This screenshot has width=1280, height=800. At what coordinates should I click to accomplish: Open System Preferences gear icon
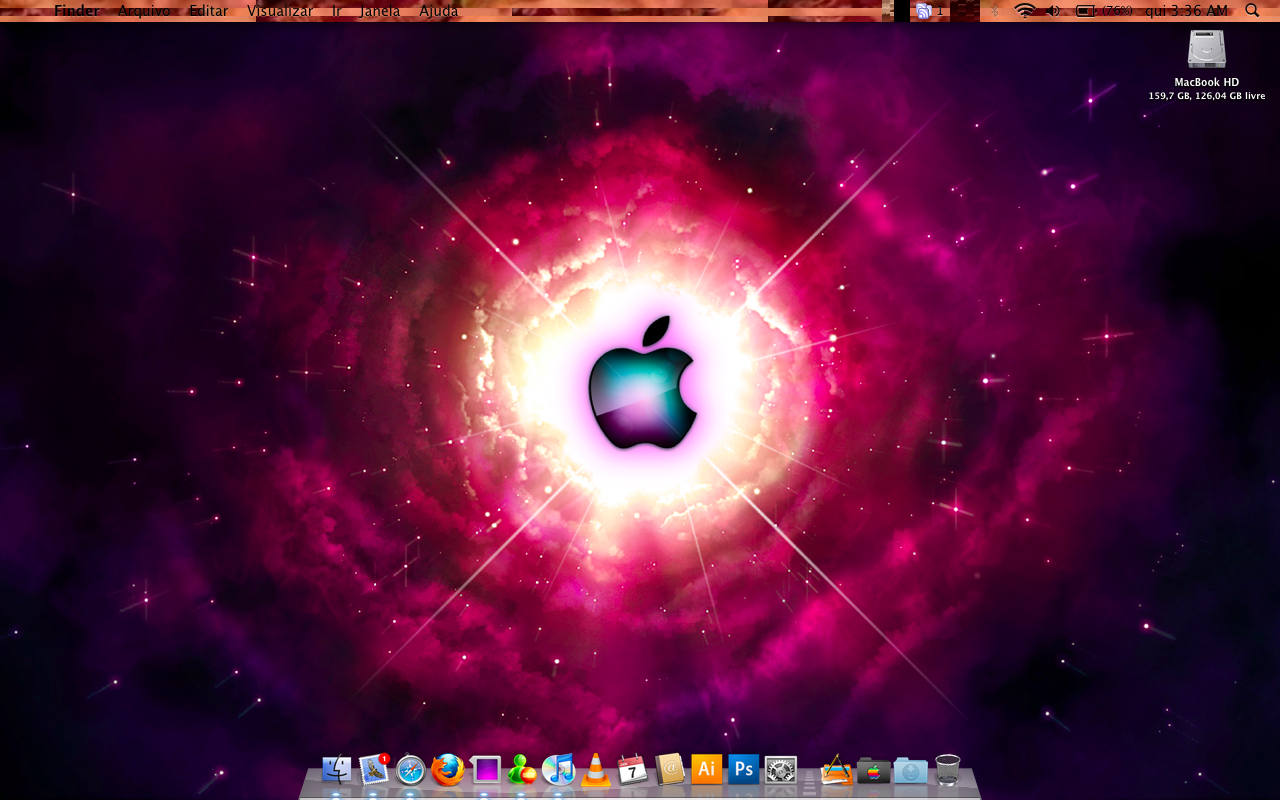coord(780,770)
